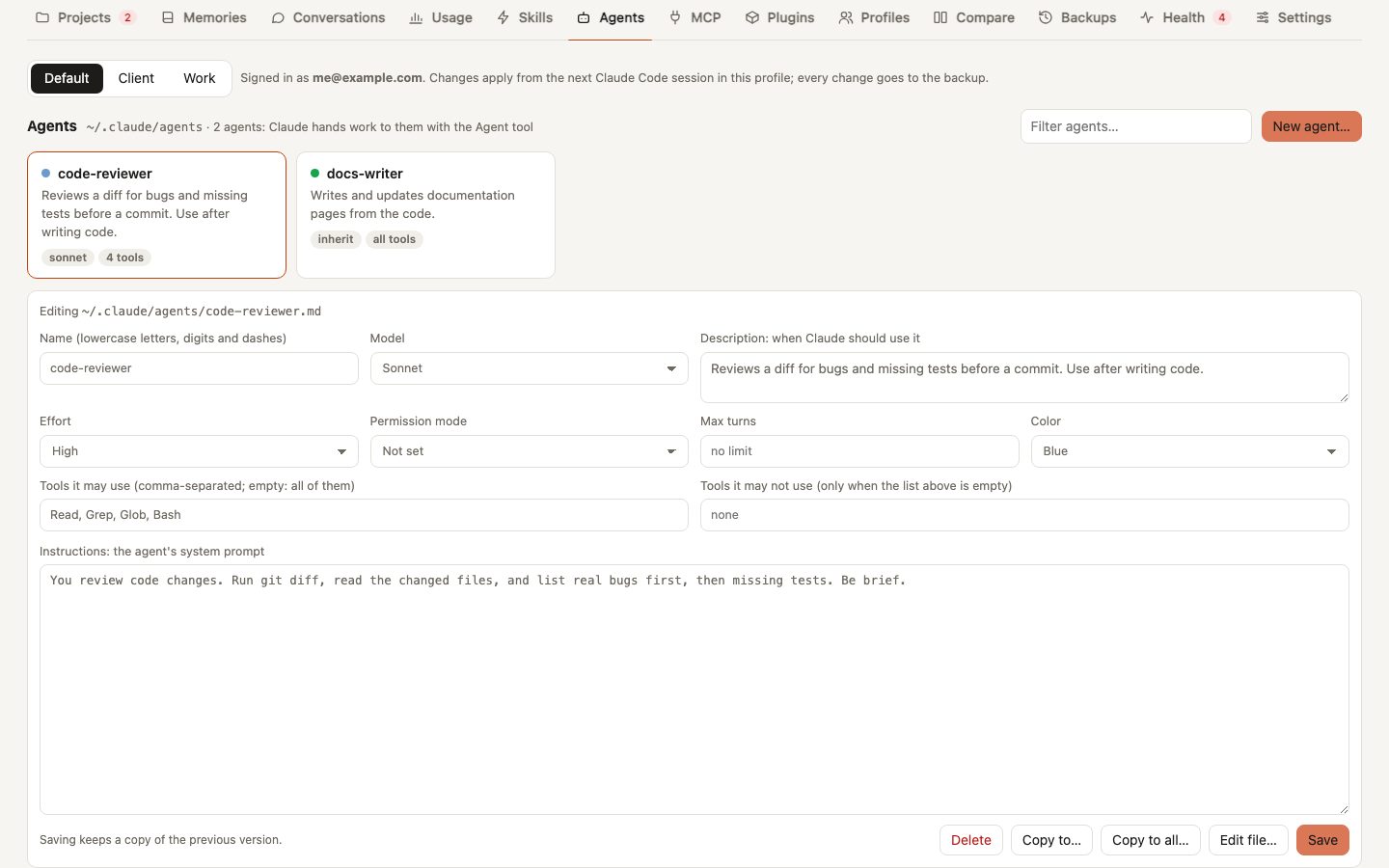The height and width of the screenshot is (868, 1389).
Task: Click the Skills lightning bolt icon
Action: click(504, 17)
